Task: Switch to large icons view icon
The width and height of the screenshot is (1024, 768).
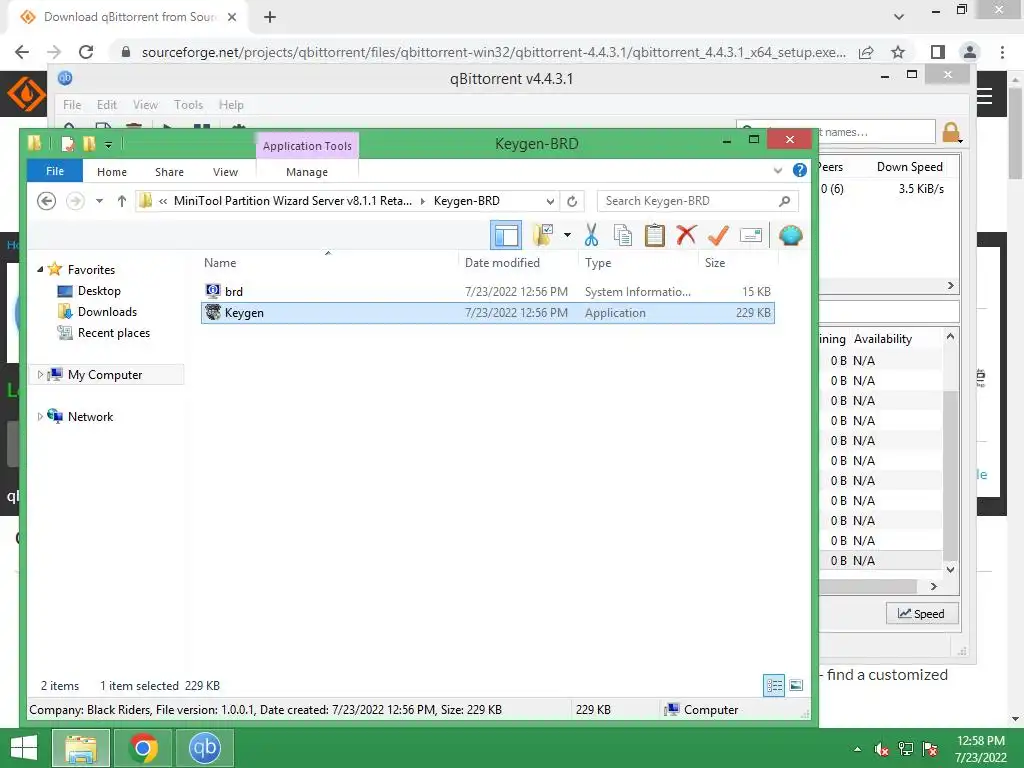Action: click(x=796, y=685)
